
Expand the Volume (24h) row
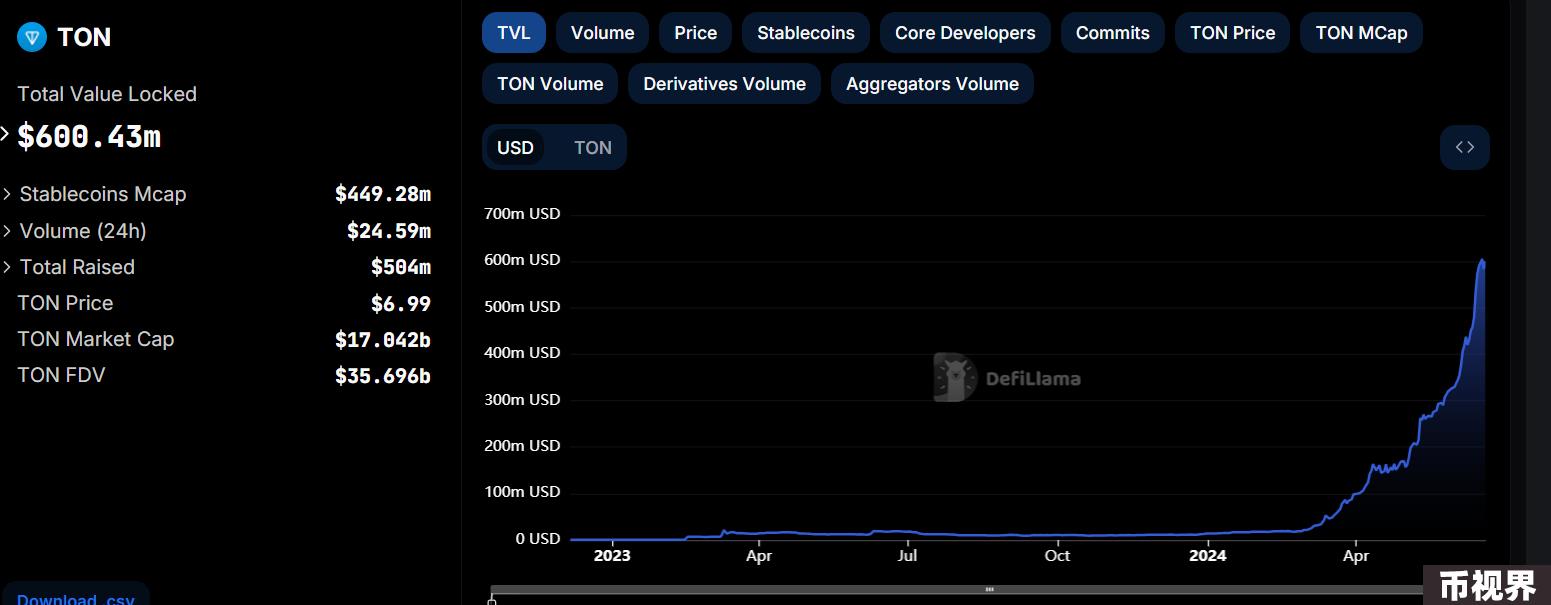[x=8, y=231]
